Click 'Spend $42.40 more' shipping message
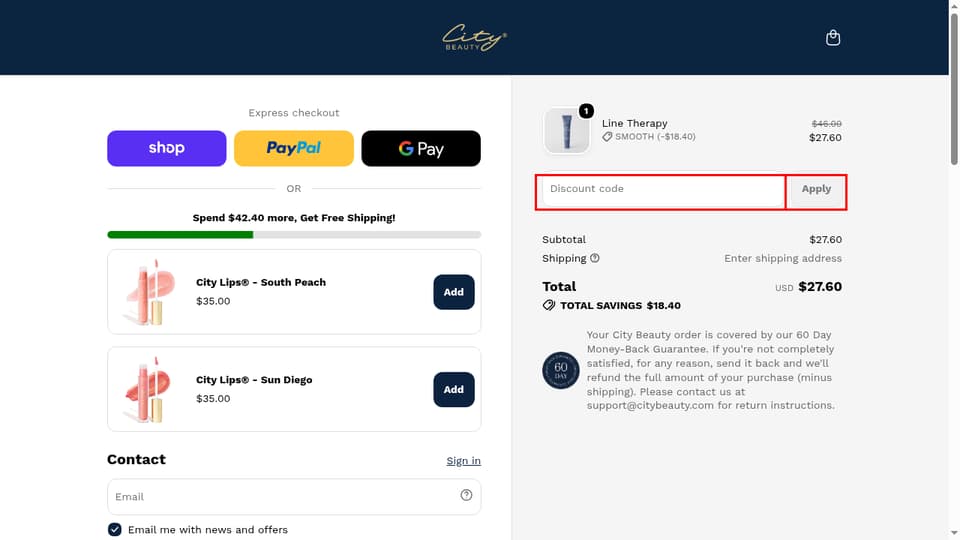960x540 pixels. [x=294, y=218]
